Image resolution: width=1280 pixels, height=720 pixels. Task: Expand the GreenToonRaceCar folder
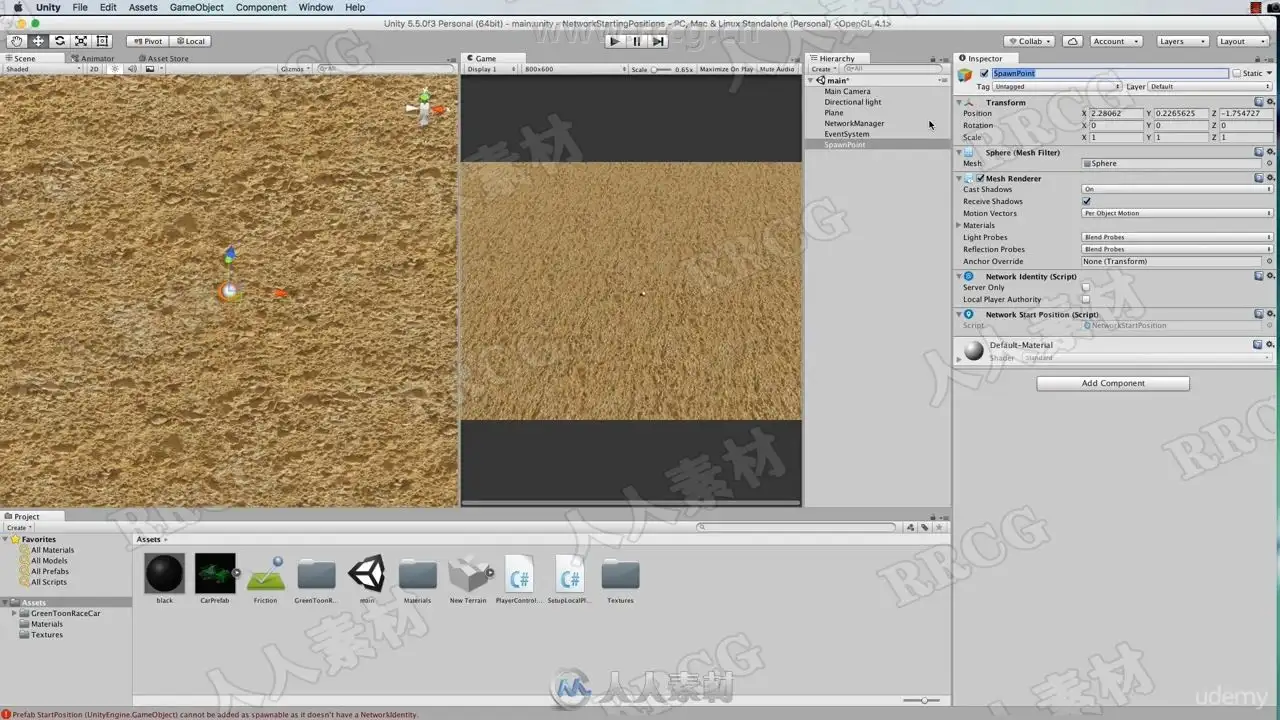pyautogui.click(x=15, y=613)
